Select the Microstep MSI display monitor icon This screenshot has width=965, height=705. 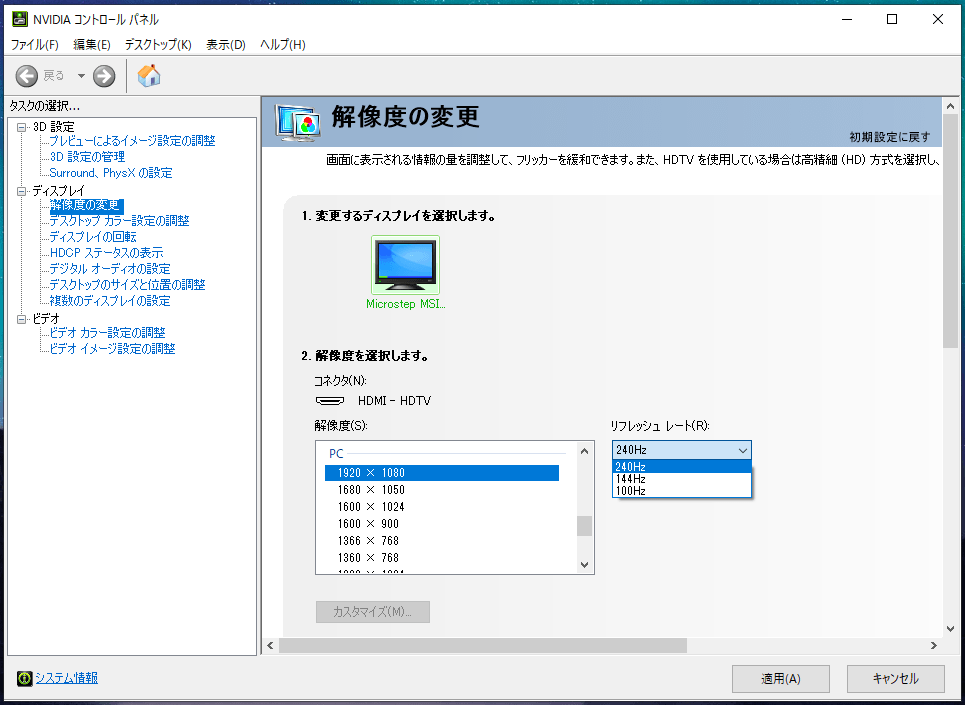[405, 265]
